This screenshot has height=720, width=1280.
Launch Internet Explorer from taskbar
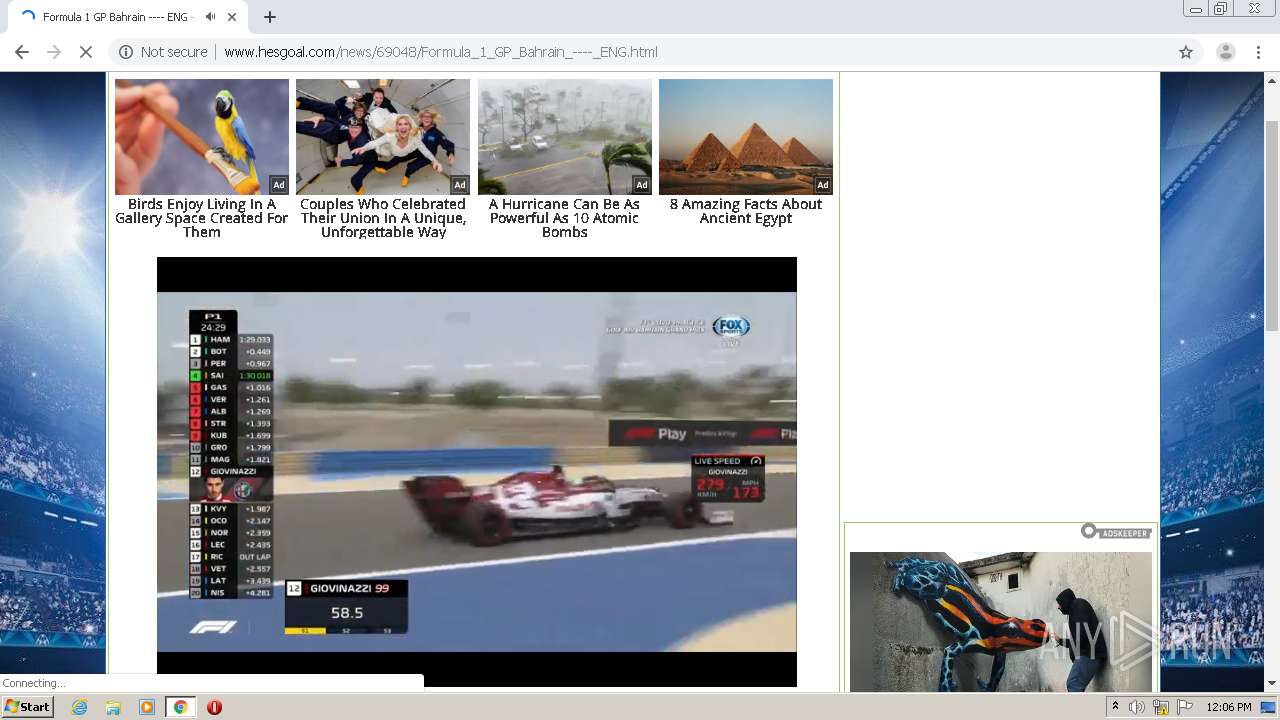(x=80, y=707)
